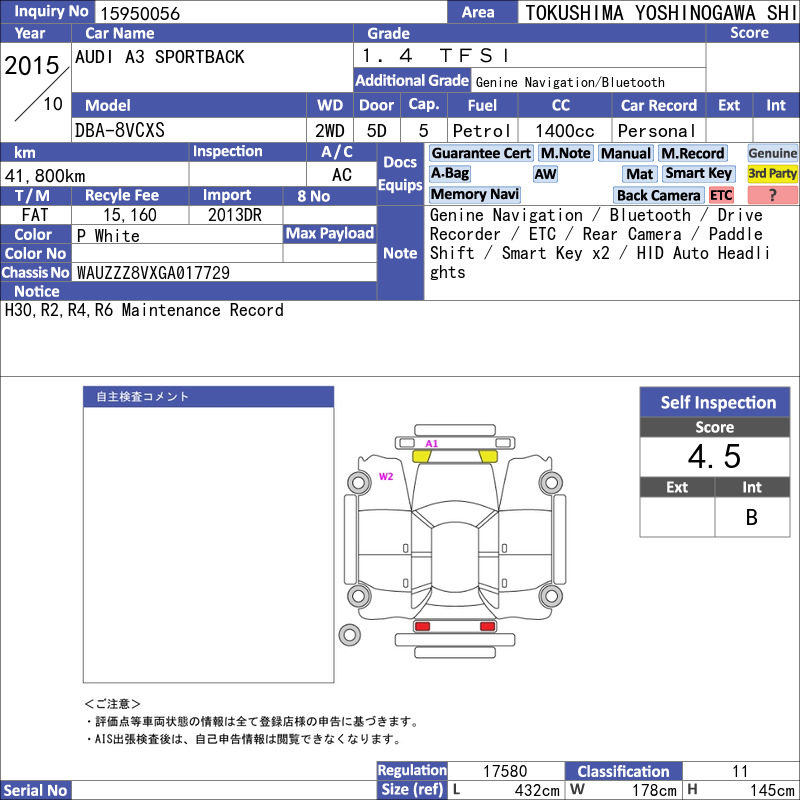This screenshot has width=800, height=800.
Task: Click car name AUDI A3 SPORTBACK
Action: (160, 57)
